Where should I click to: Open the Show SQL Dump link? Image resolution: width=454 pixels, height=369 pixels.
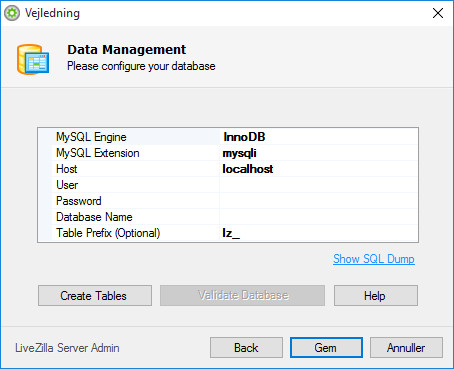(x=374, y=259)
